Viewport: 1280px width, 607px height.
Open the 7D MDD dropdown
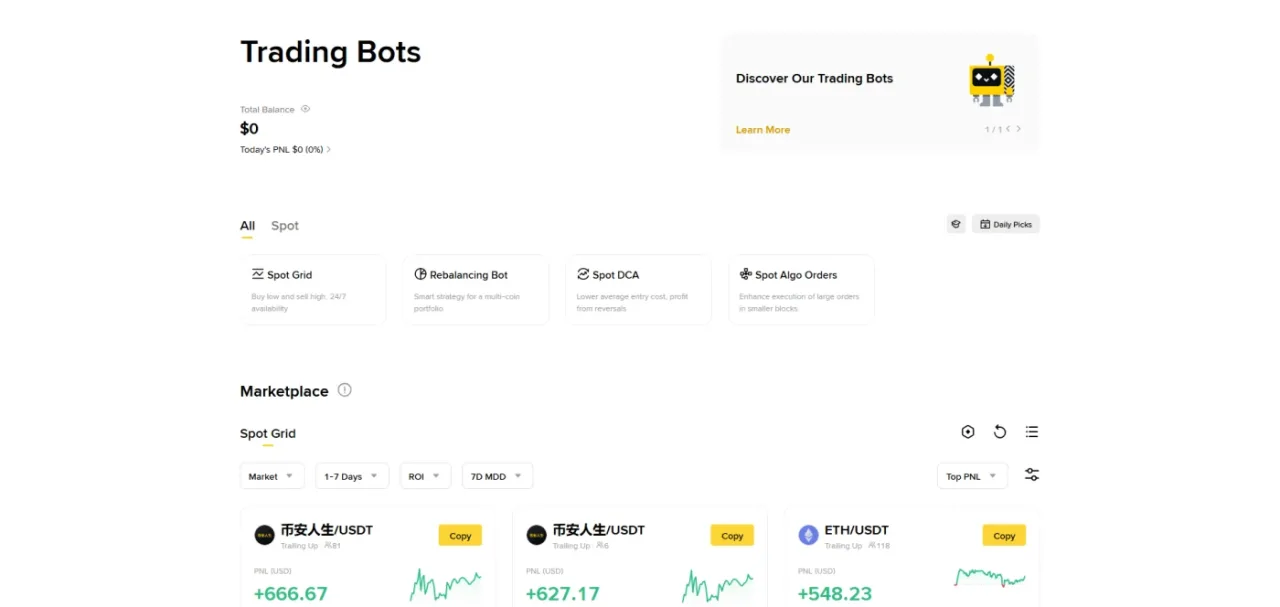(x=497, y=476)
